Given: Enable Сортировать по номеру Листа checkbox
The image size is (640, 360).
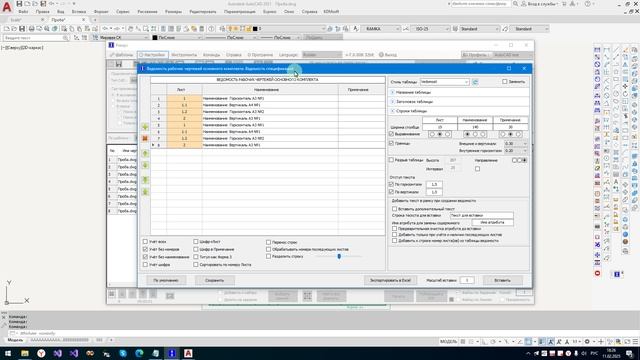Looking at the screenshot, I should [196, 264].
